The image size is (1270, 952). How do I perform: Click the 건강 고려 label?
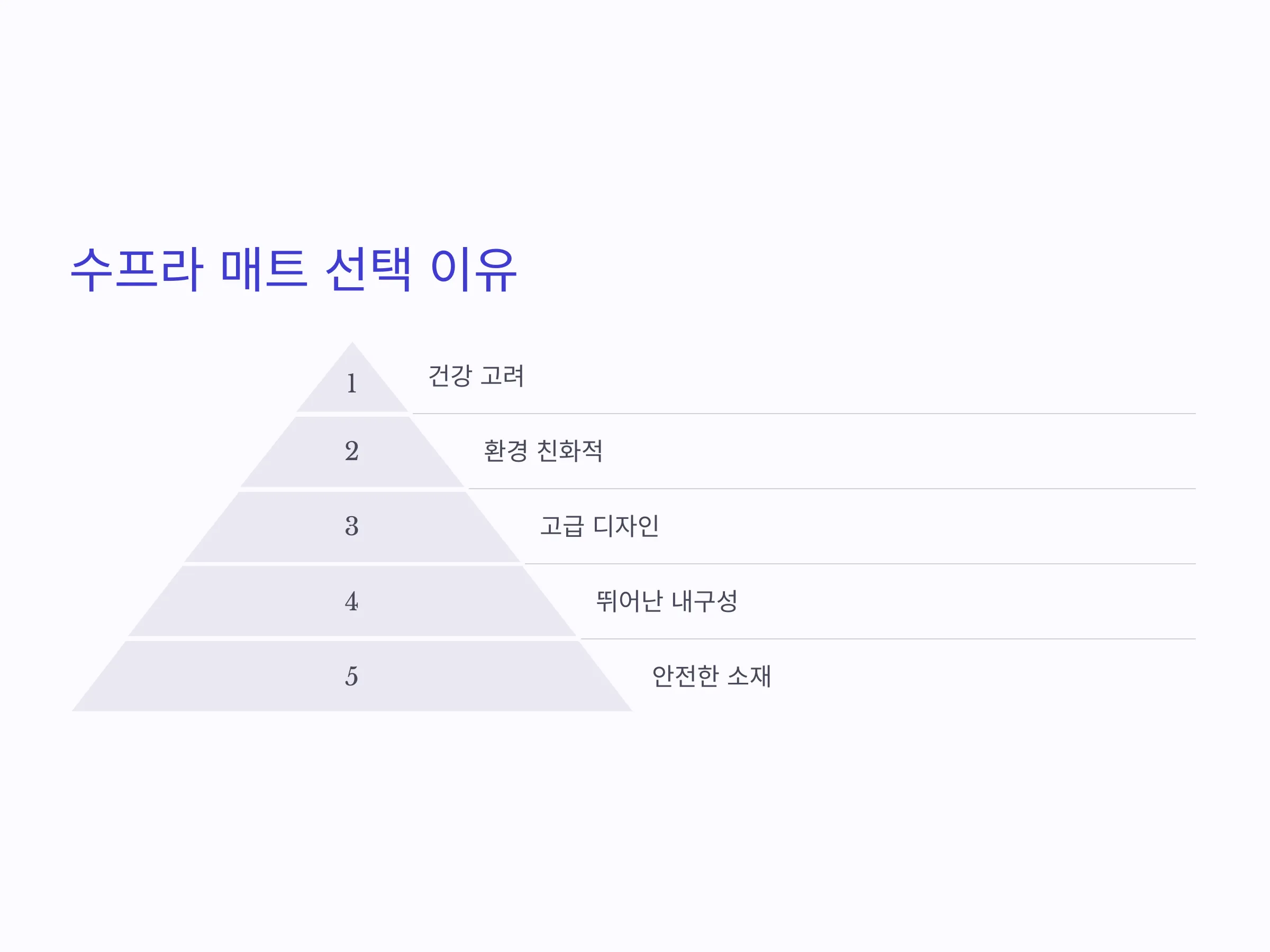[476, 377]
